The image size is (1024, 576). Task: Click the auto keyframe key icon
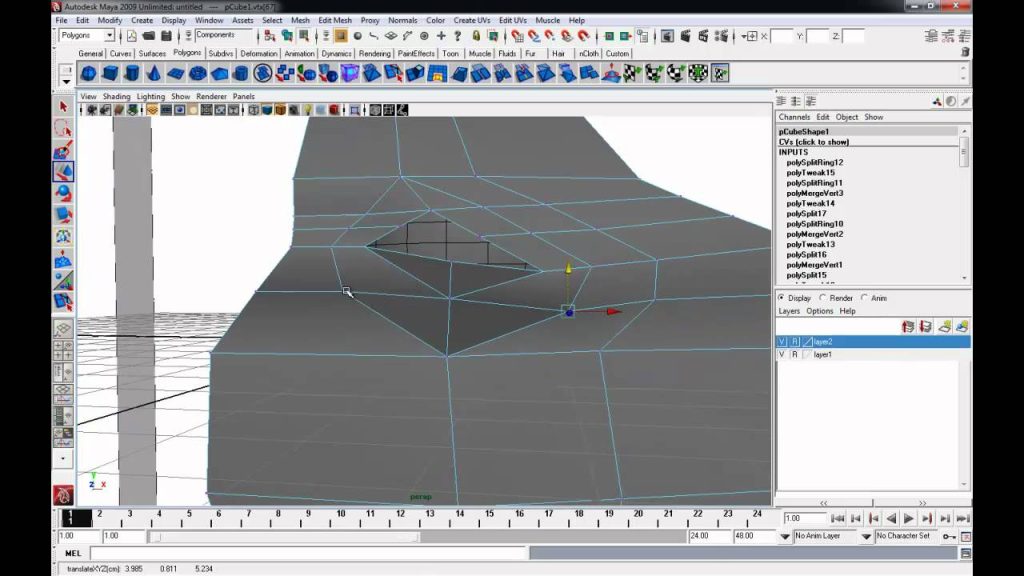tap(949, 536)
